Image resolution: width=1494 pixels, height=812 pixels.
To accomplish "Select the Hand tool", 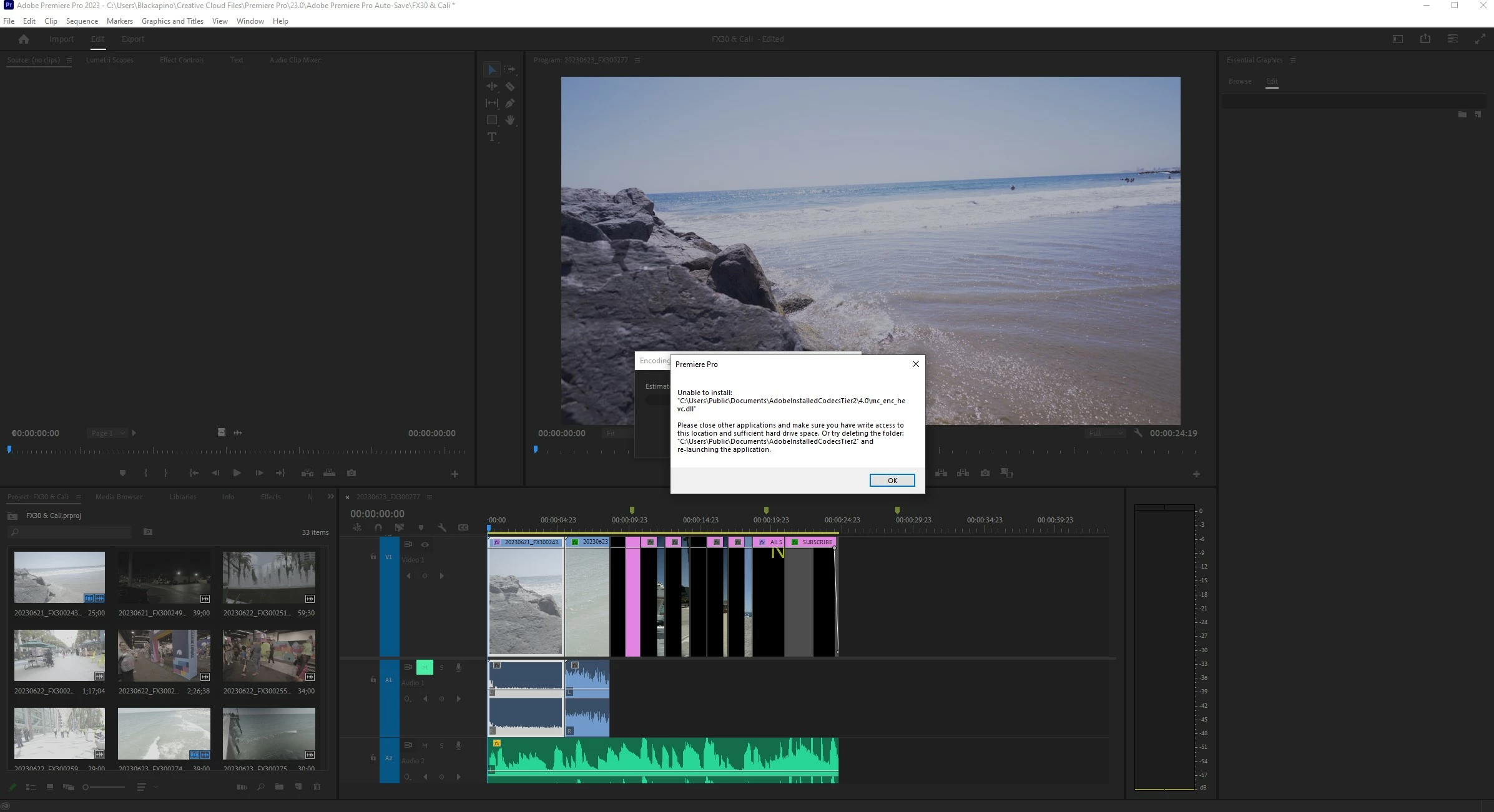I will pyautogui.click(x=510, y=120).
